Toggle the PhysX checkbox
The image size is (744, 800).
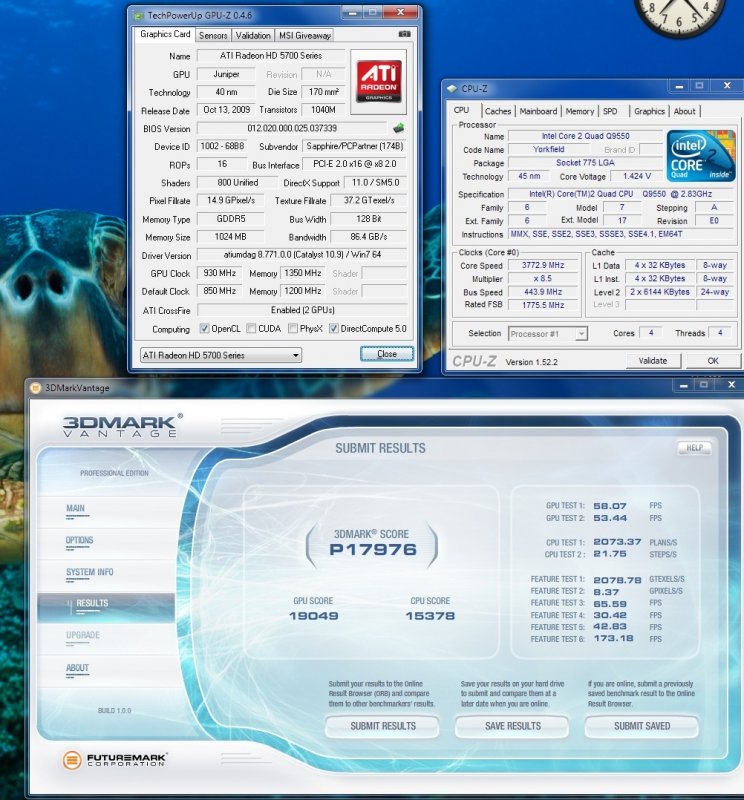tap(293, 329)
